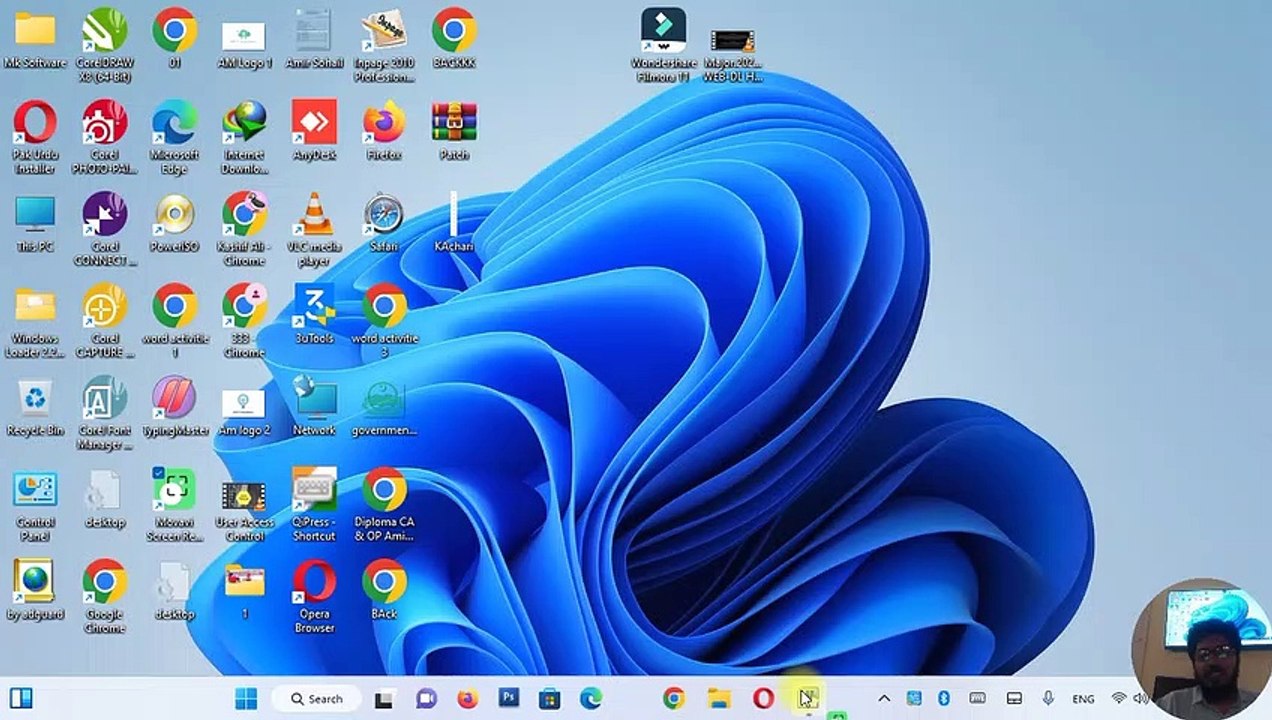1272x720 pixels.
Task: Open Wi-Fi network quick settings
Action: 1118,699
